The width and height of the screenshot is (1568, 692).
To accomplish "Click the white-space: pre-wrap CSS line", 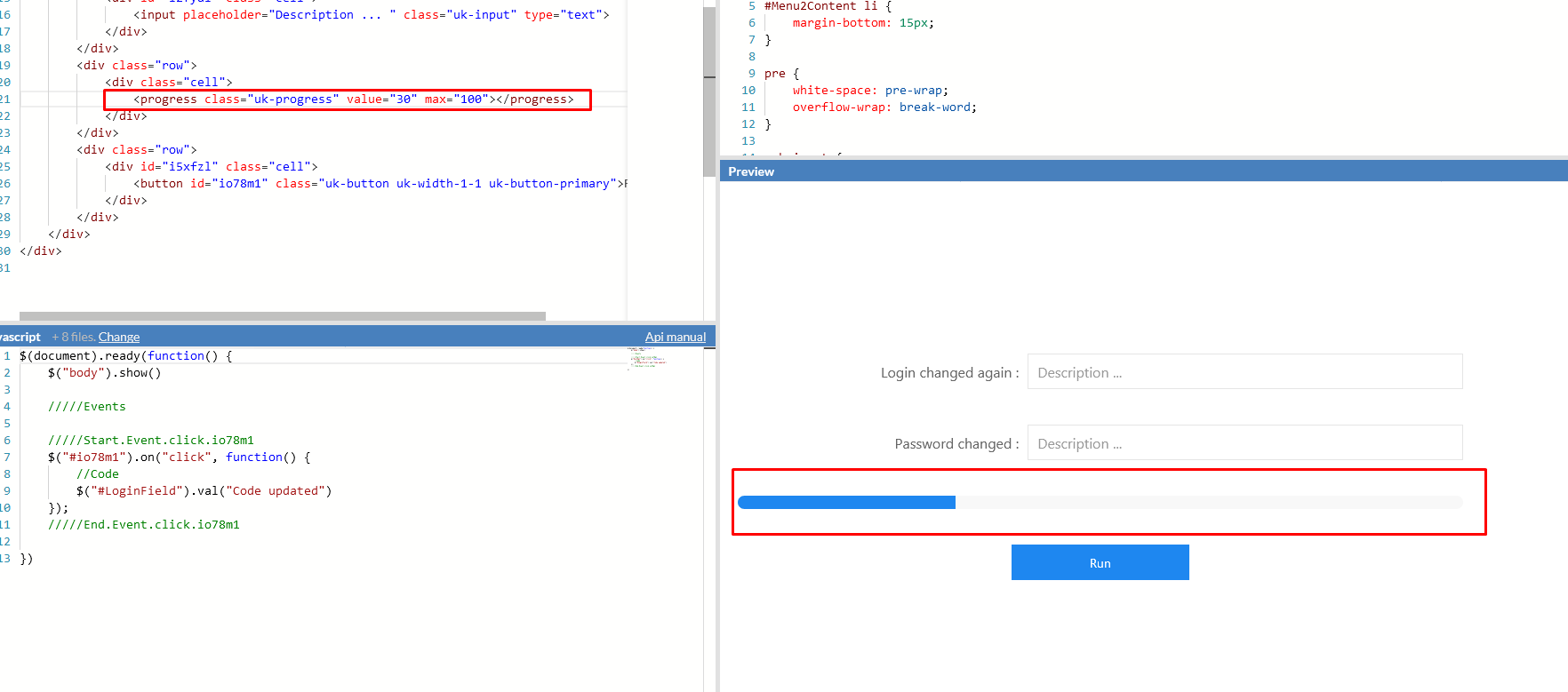I will coord(869,91).
